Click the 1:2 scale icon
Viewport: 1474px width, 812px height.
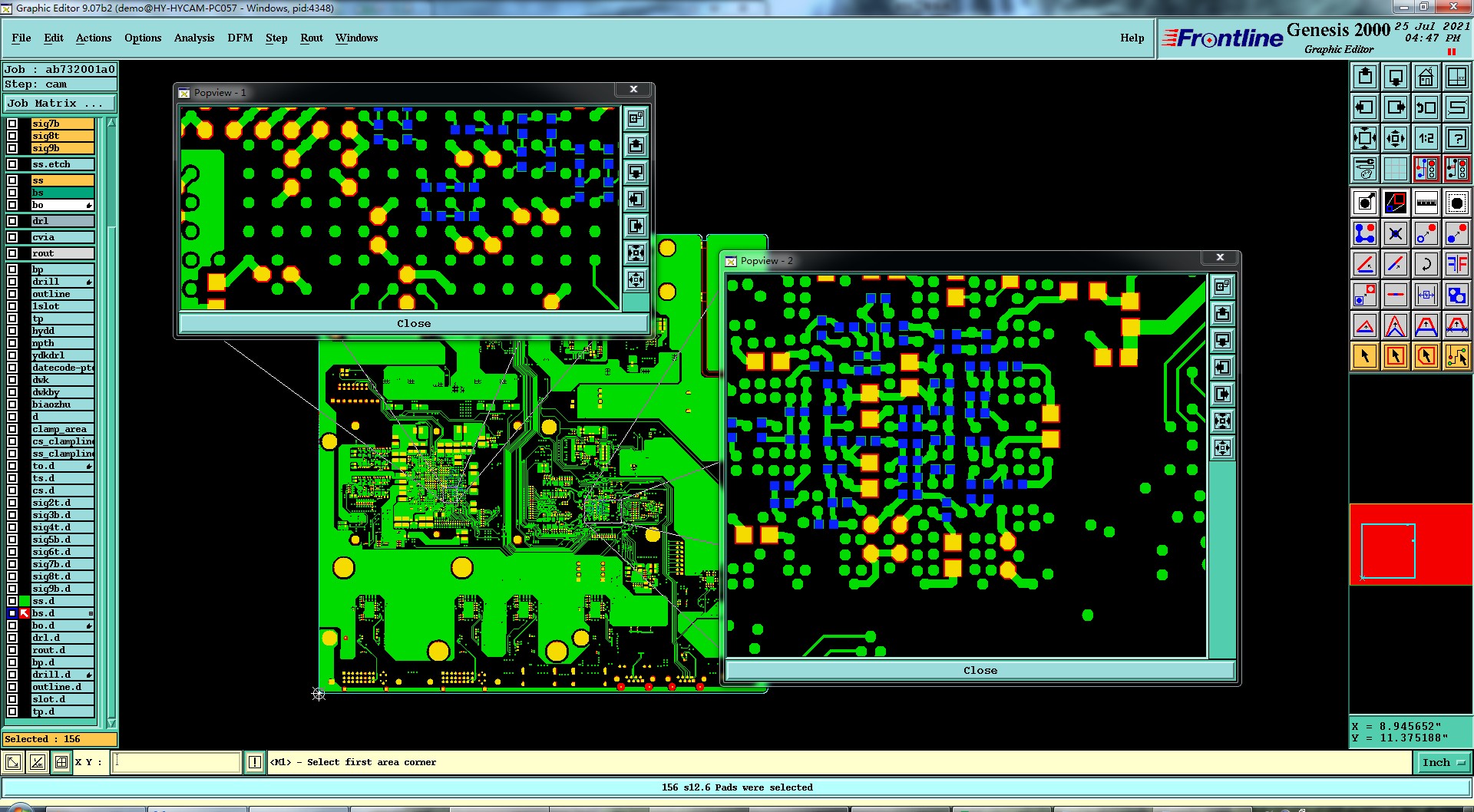(1426, 138)
